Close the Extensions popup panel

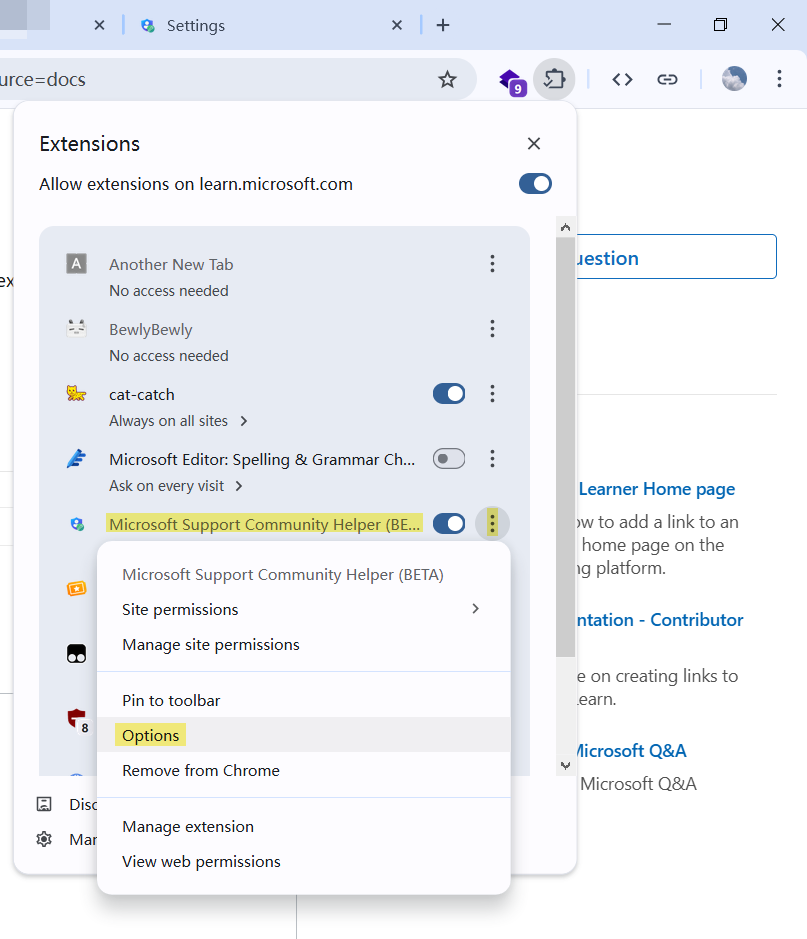coord(533,144)
